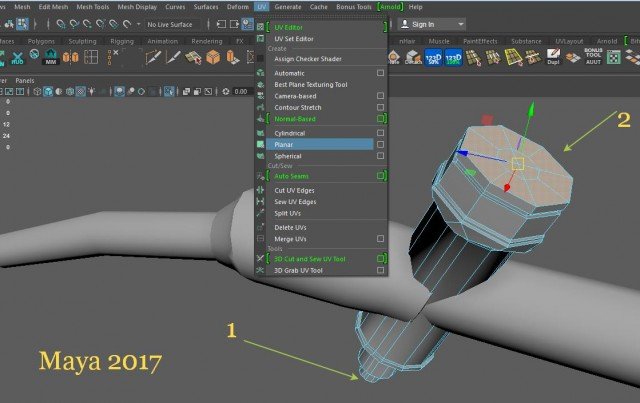Toggle the construction history icon
Screen dimensions: 640x403
(247, 24)
